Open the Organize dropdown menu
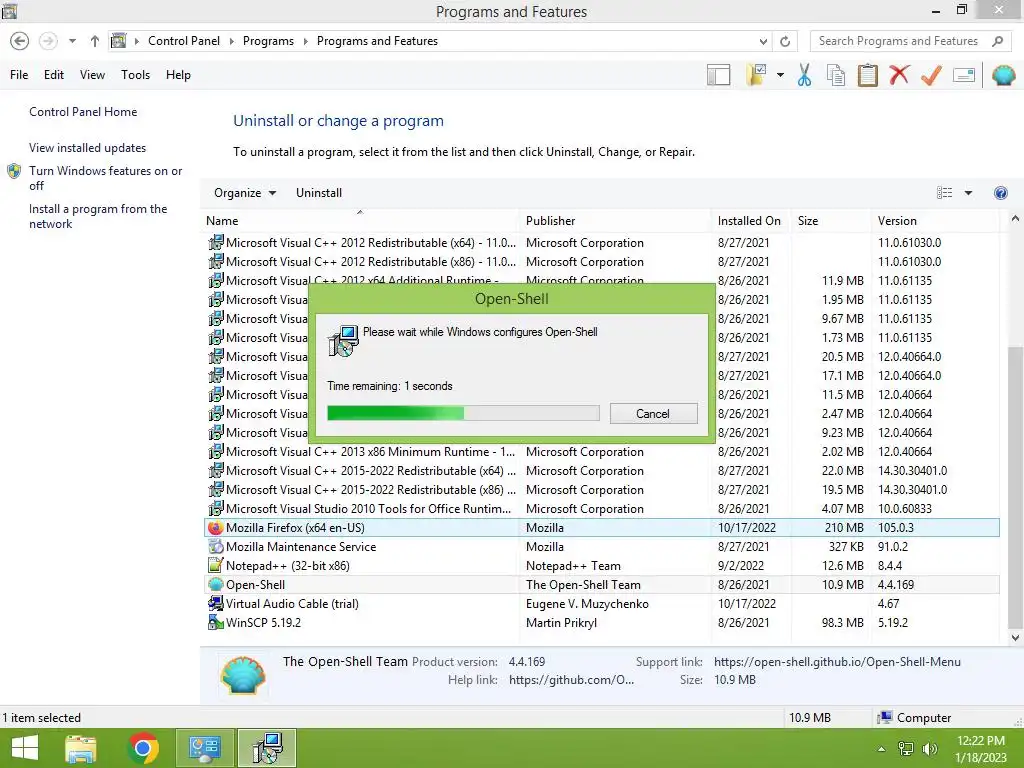Viewport: 1024px width, 768px height. 245,193
